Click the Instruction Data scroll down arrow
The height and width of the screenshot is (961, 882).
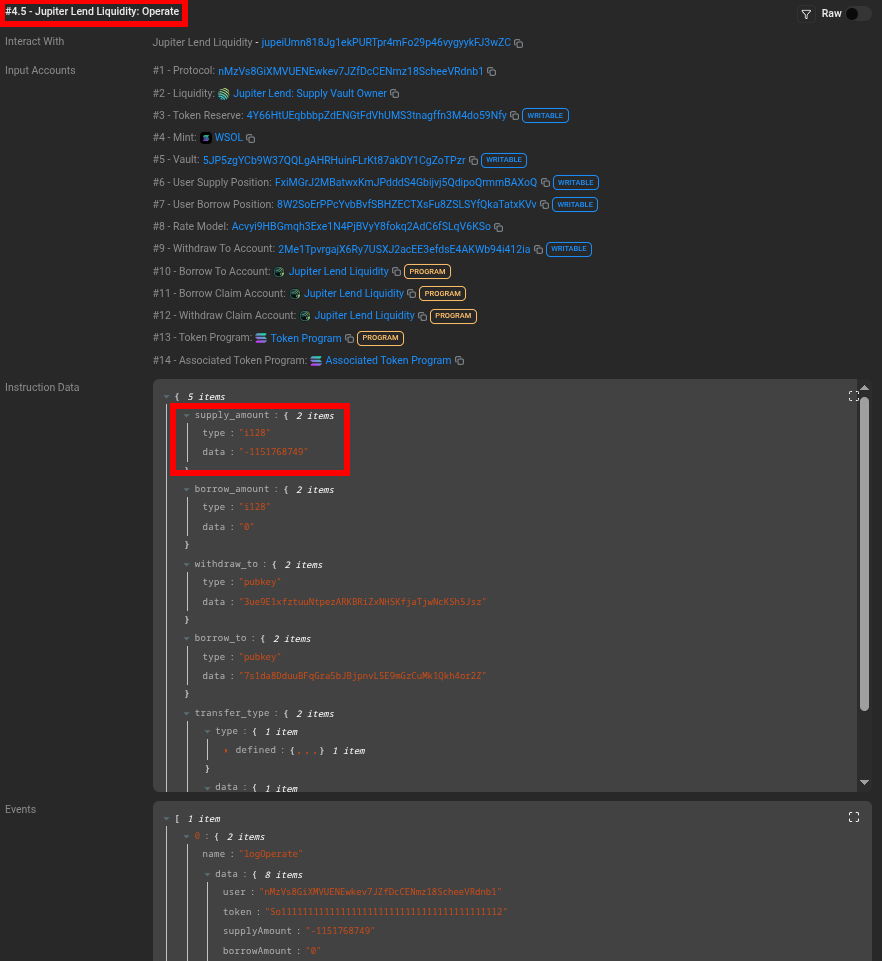864,782
